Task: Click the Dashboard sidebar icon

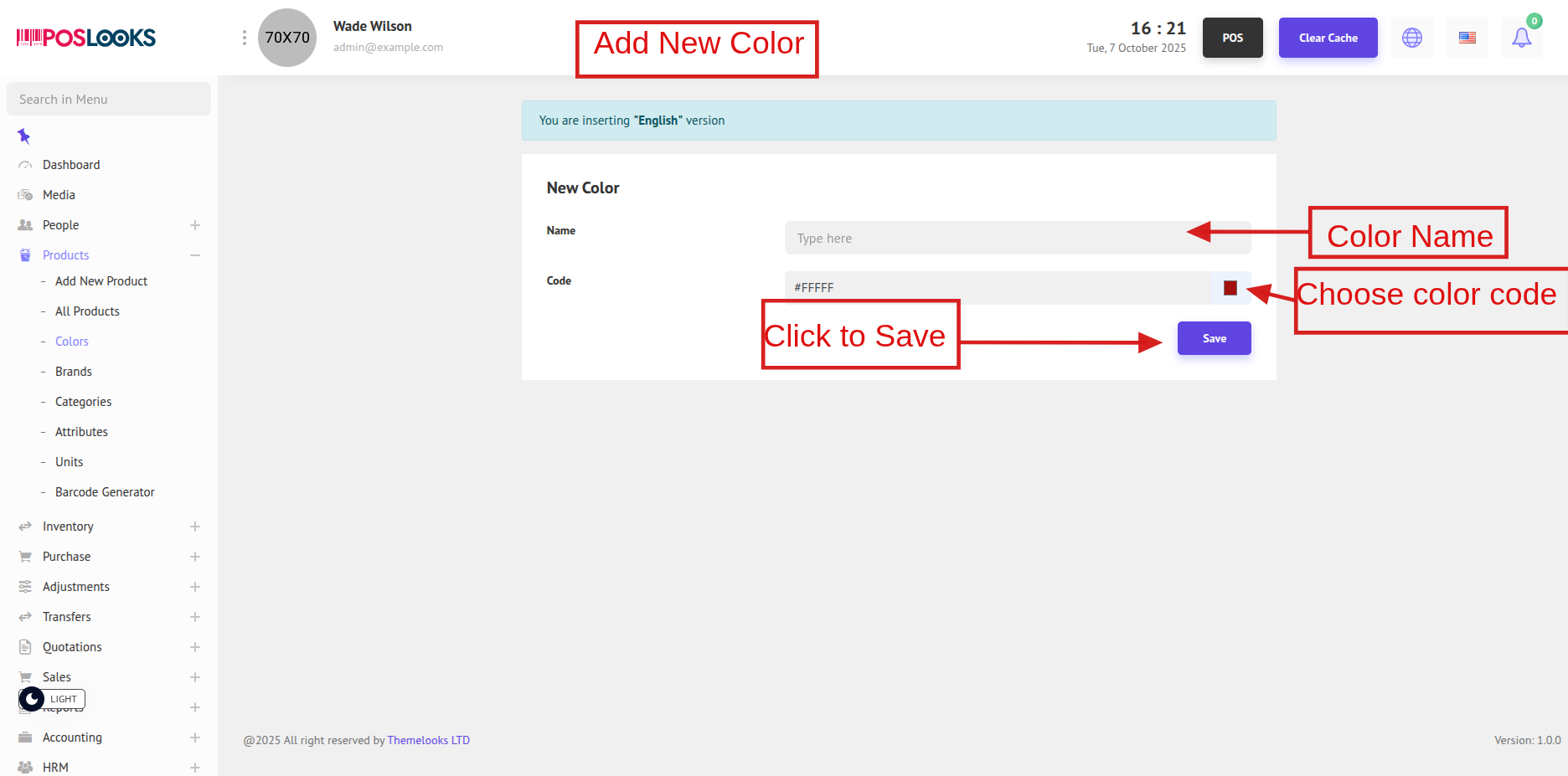Action: tap(25, 165)
